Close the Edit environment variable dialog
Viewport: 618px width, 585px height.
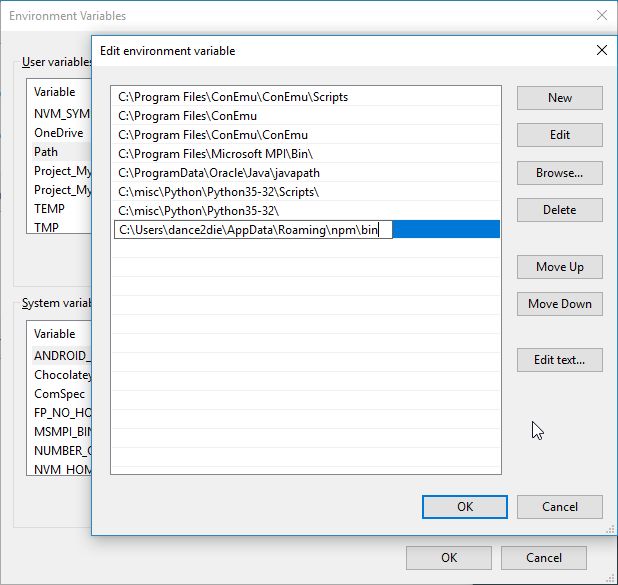tap(601, 50)
